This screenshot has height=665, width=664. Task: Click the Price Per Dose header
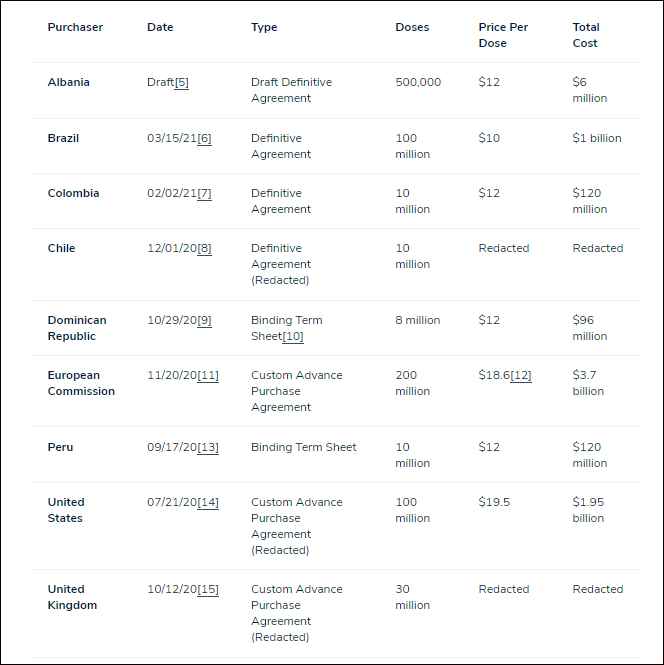pos(503,35)
